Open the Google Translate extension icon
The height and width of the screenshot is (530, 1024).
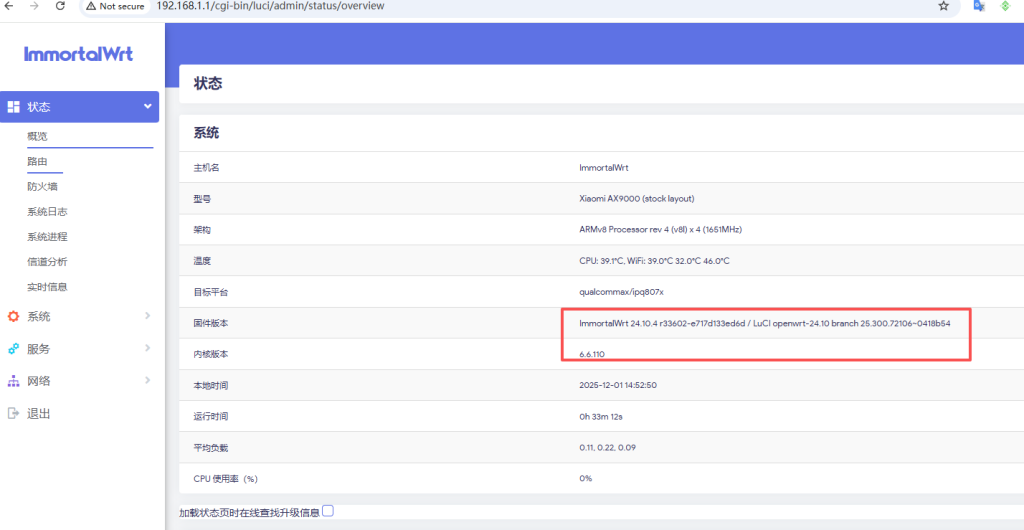(980, 6)
